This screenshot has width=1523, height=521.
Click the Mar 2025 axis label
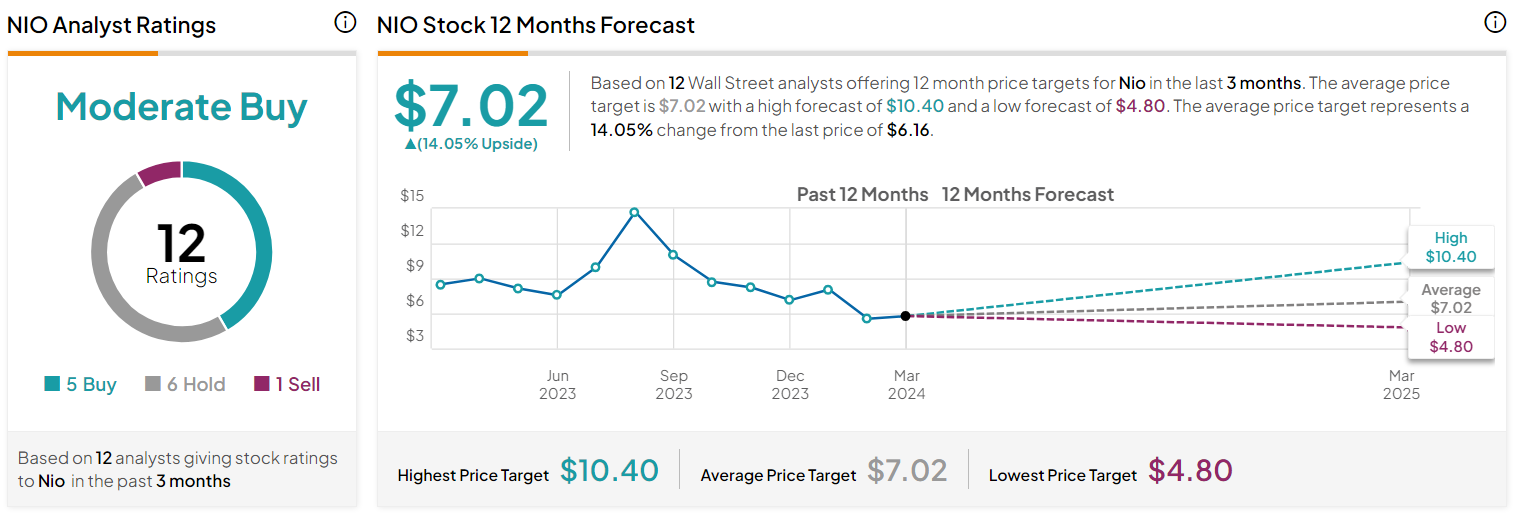click(x=1401, y=385)
